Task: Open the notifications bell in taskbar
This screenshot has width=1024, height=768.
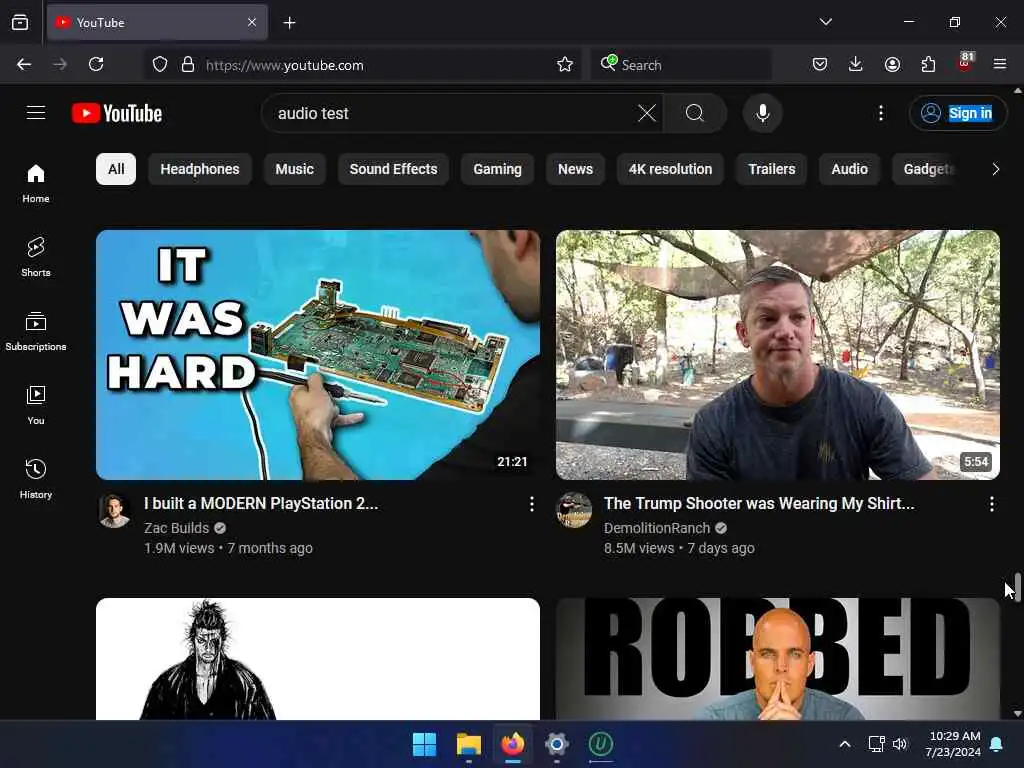Action: pyautogui.click(x=997, y=744)
